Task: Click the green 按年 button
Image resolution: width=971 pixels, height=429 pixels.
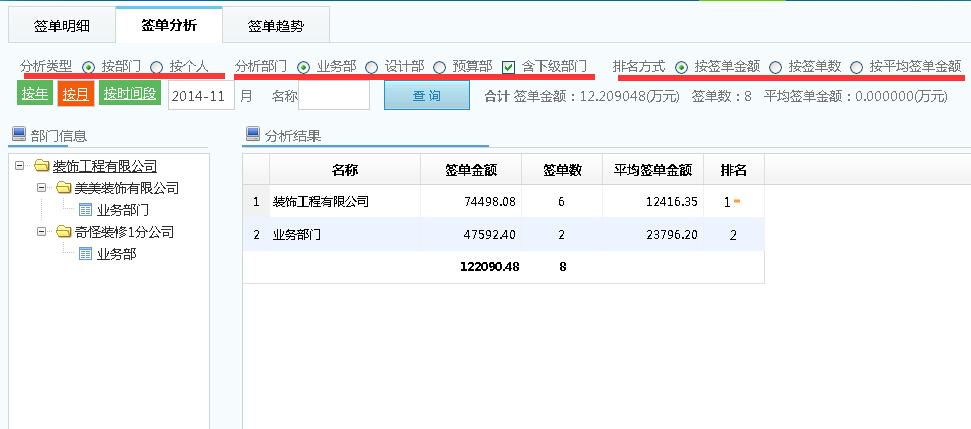Action: (34, 94)
